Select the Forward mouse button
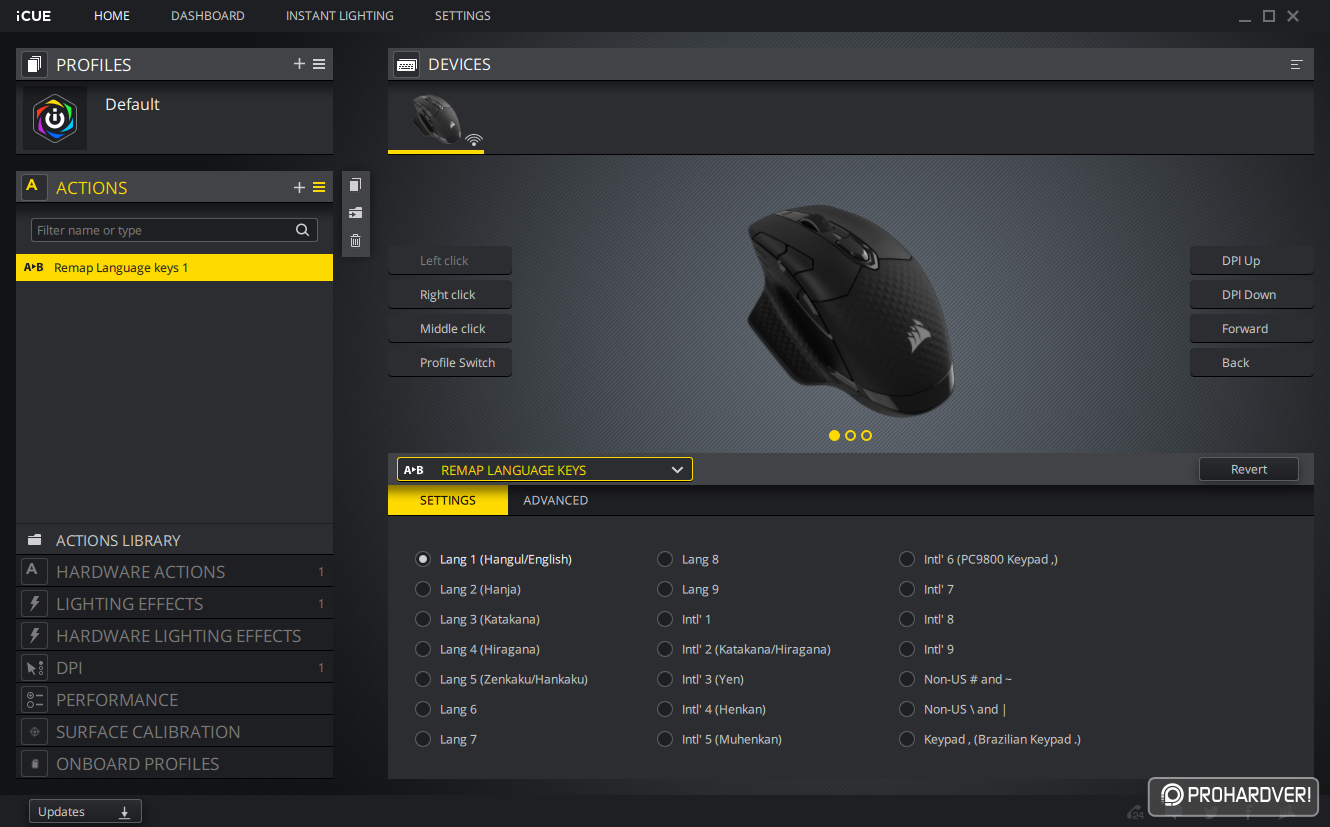This screenshot has height=827, width=1330. (1251, 328)
